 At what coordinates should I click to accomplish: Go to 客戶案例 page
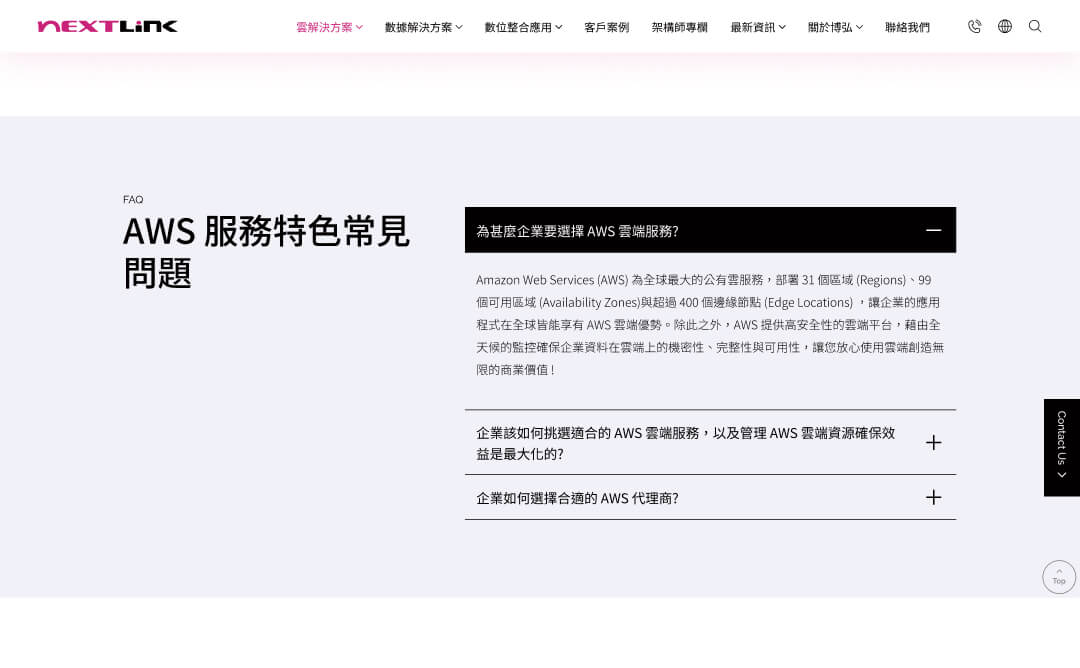[x=607, y=27]
